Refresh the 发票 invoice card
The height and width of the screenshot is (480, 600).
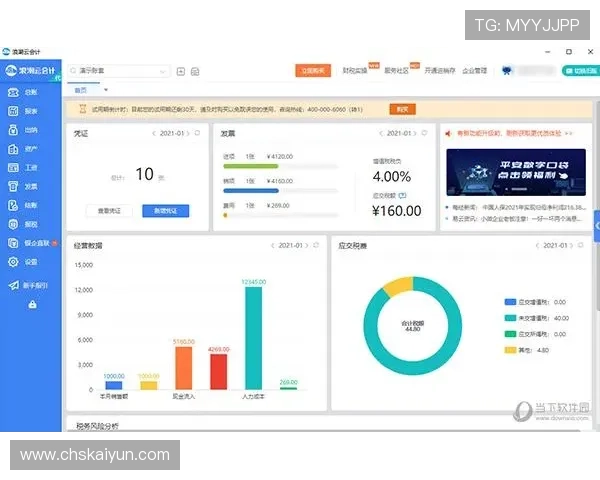tap(424, 133)
